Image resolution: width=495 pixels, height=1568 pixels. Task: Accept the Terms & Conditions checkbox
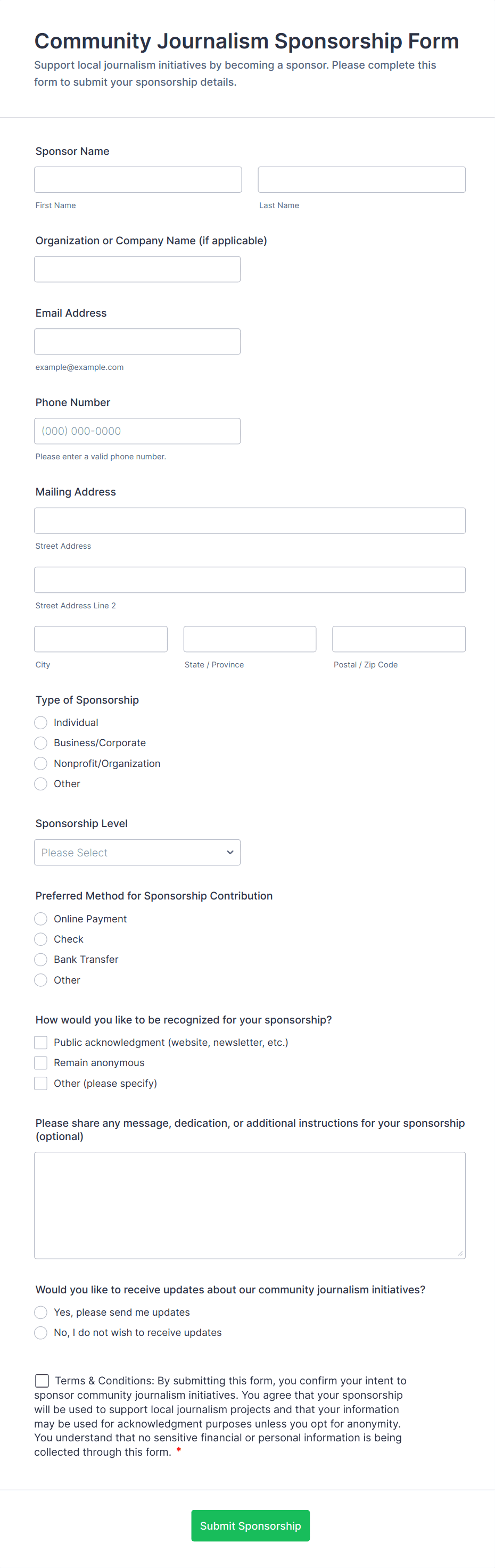42,1381
